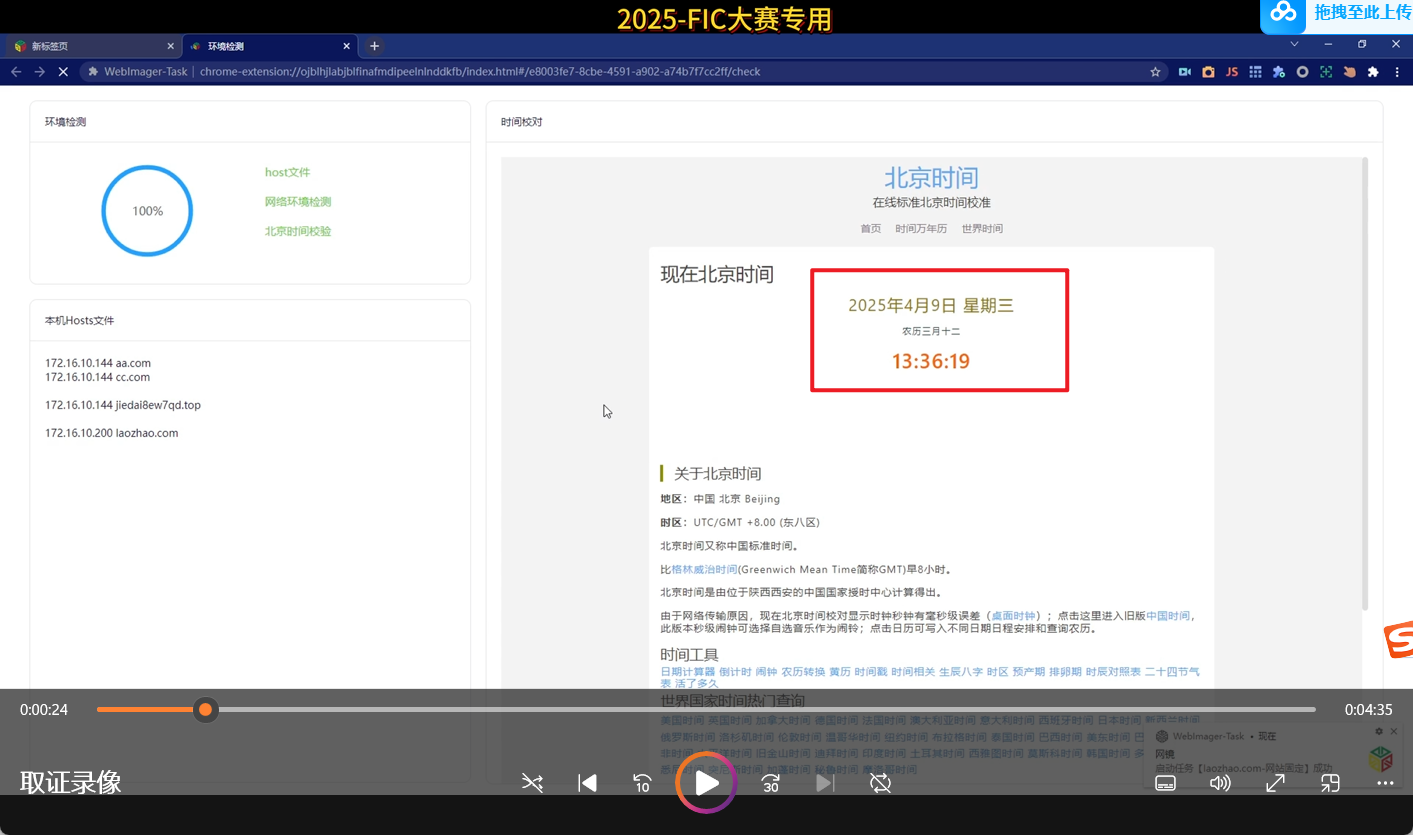
Task: Play the forensic recording video
Action: tap(706, 783)
